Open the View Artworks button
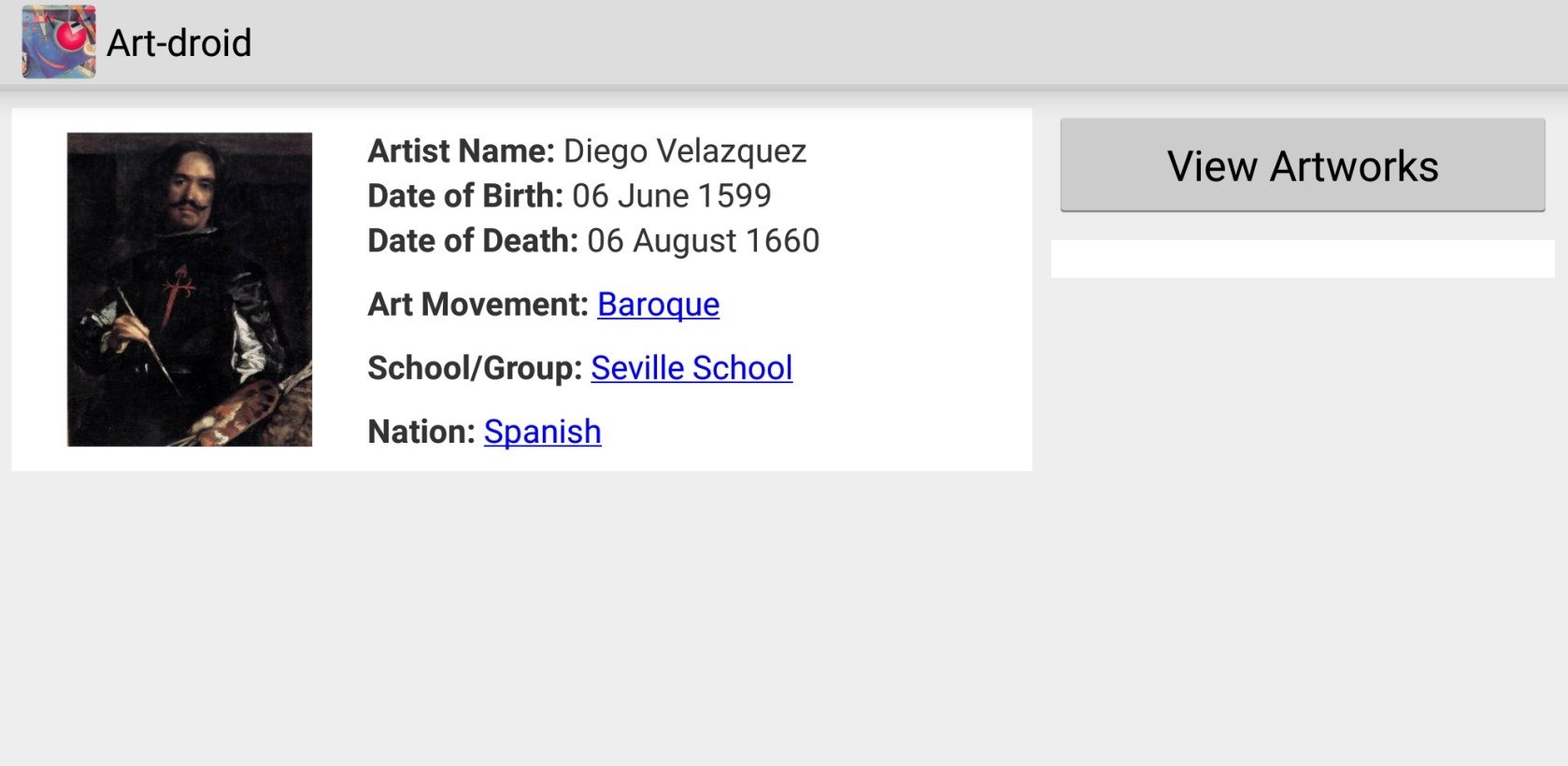1568x766 pixels. point(1303,165)
